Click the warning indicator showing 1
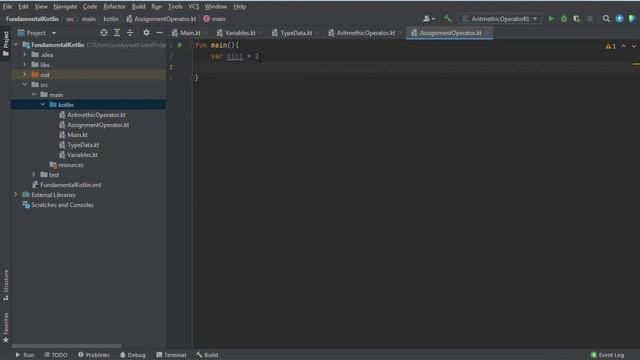The width and height of the screenshot is (640, 360). click(x=611, y=46)
